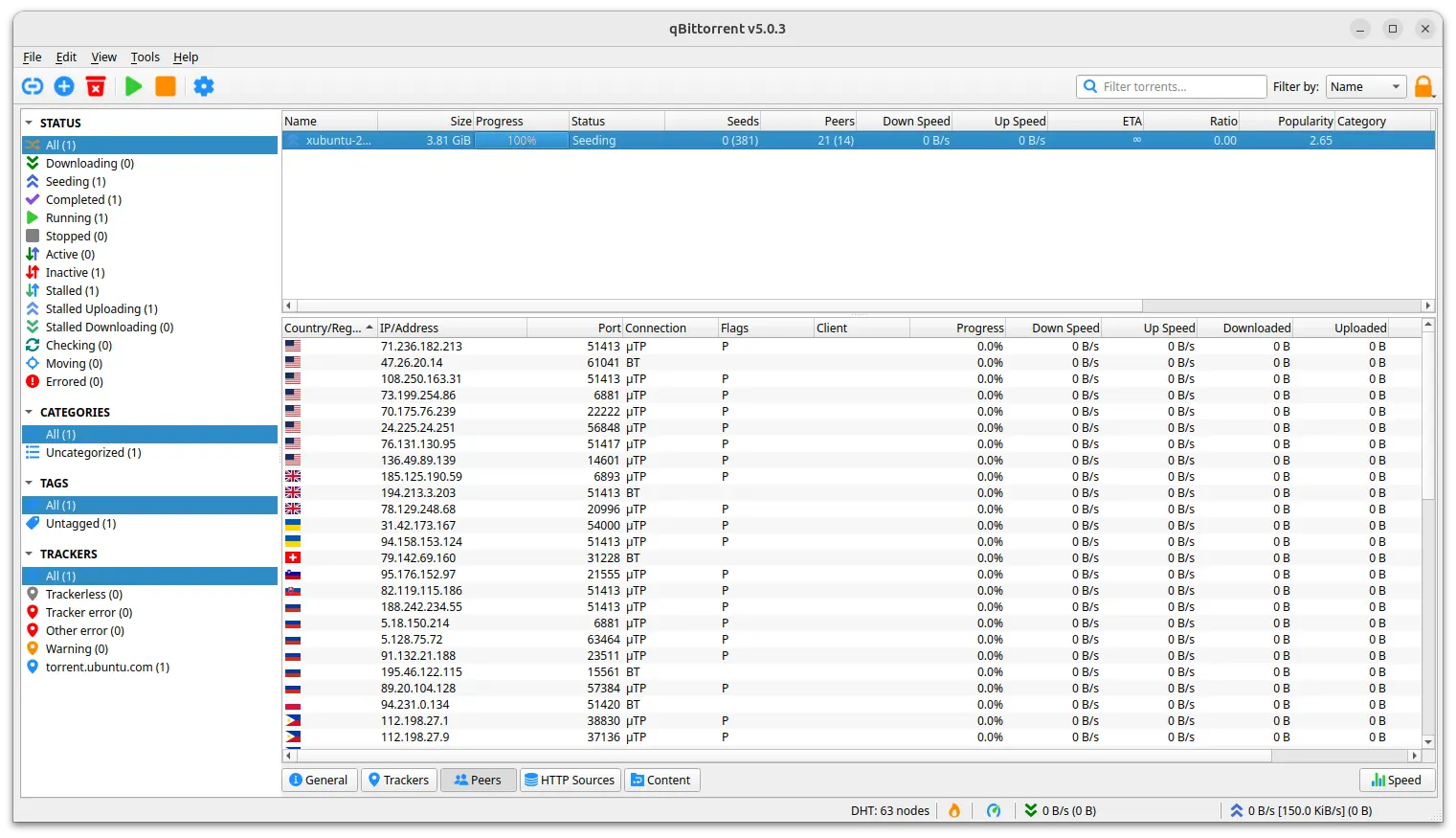The image size is (1456, 838).
Task: Click the search magnifier icon
Action: click(1090, 86)
